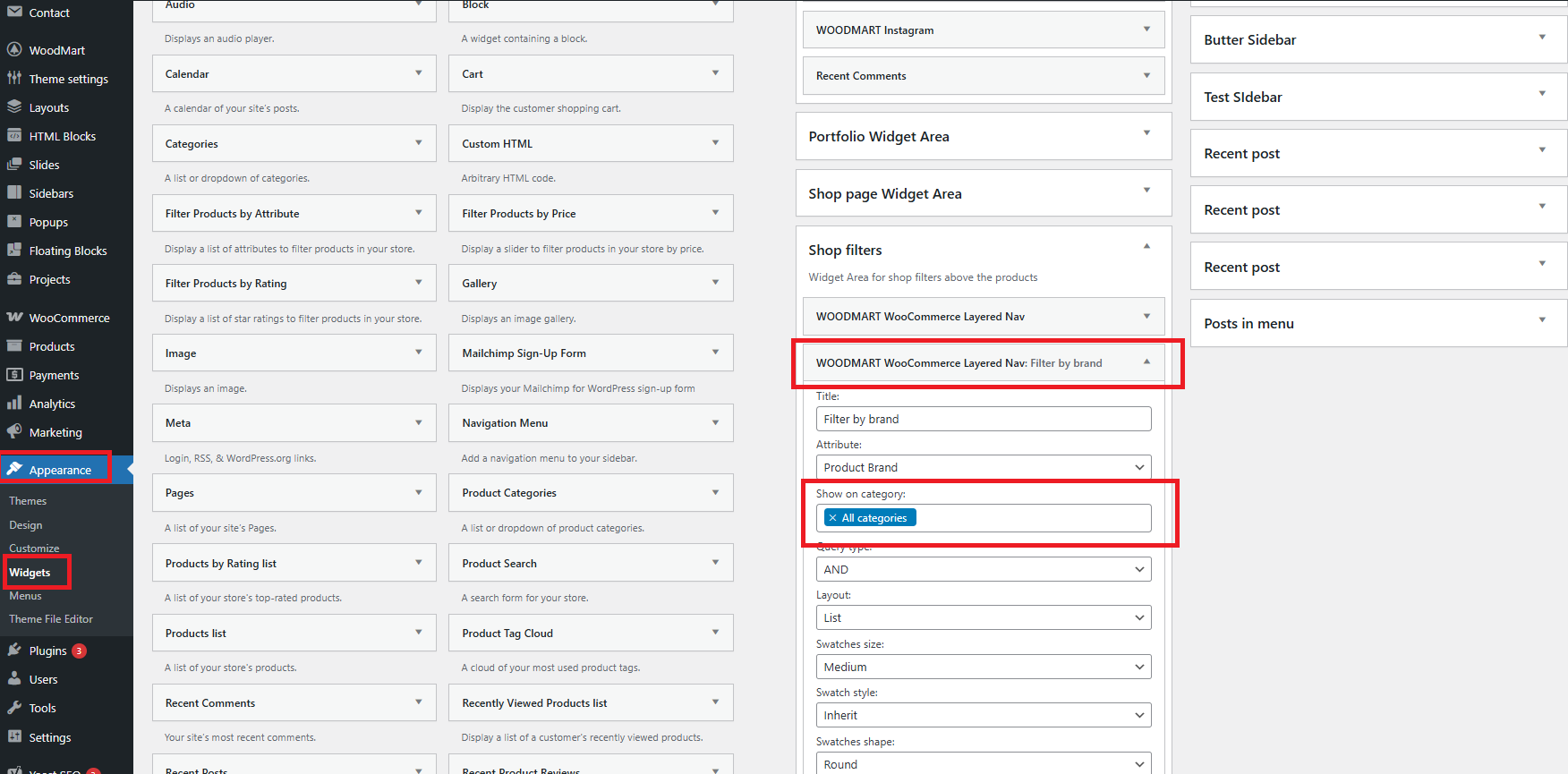Click the Show on category field
The image size is (1568, 774).
click(984, 518)
